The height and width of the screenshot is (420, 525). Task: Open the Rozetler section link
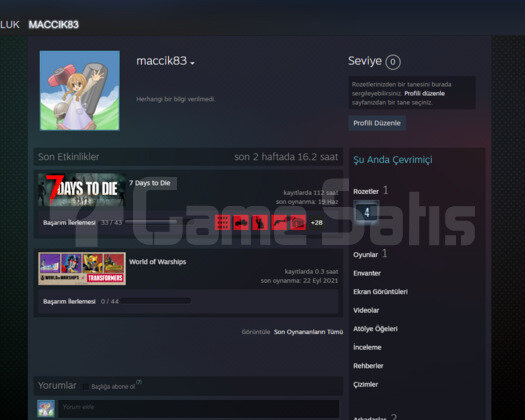click(366, 192)
